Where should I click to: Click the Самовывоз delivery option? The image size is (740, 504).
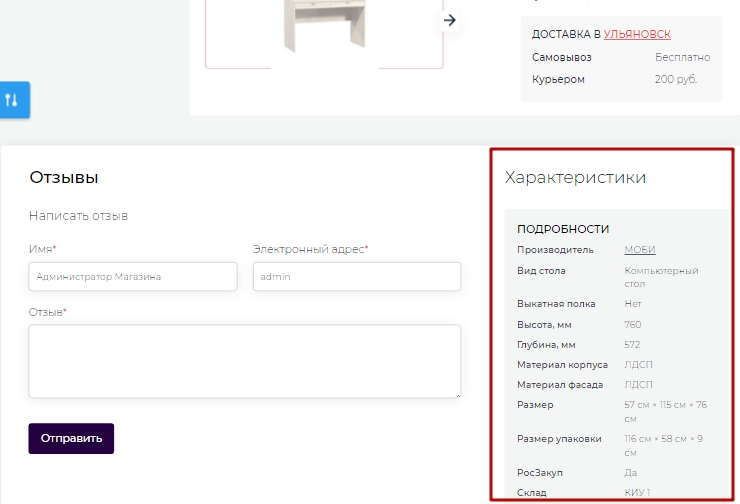tap(560, 58)
